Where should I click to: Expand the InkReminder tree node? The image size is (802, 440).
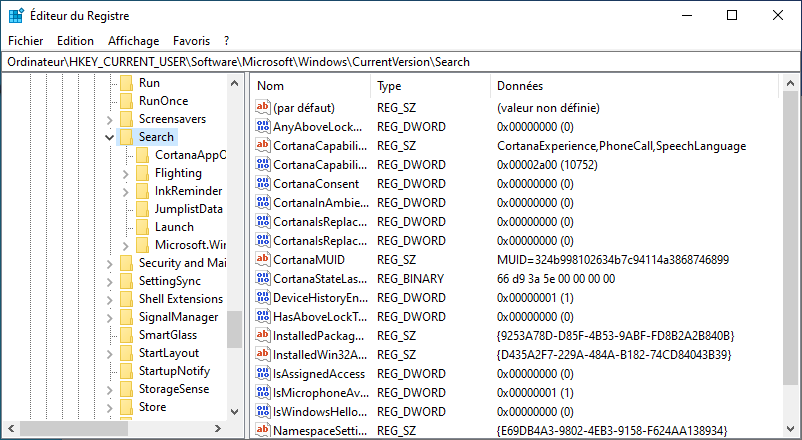pyautogui.click(x=126, y=192)
